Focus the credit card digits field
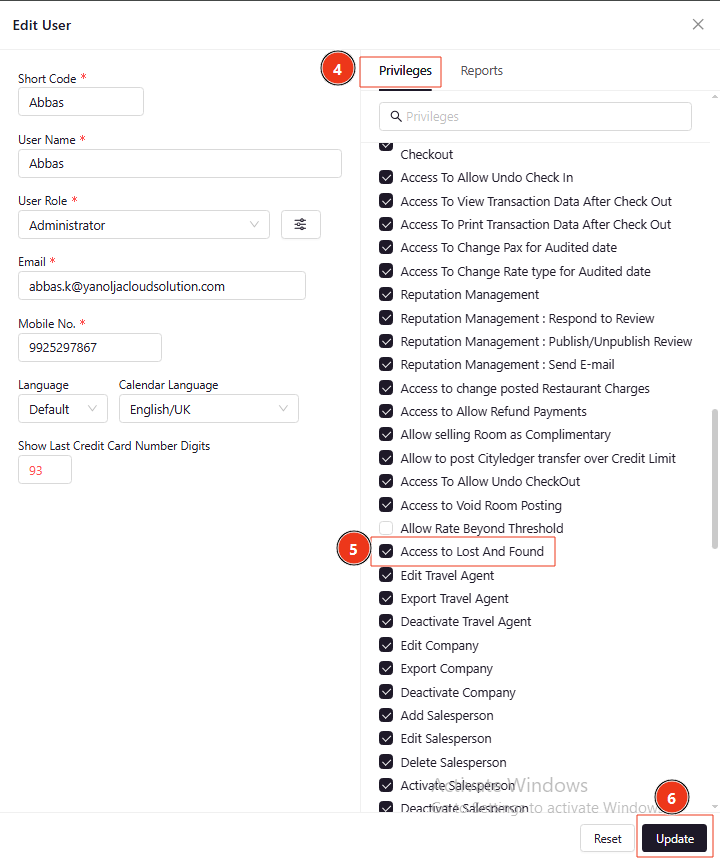720x862 pixels. click(45, 470)
